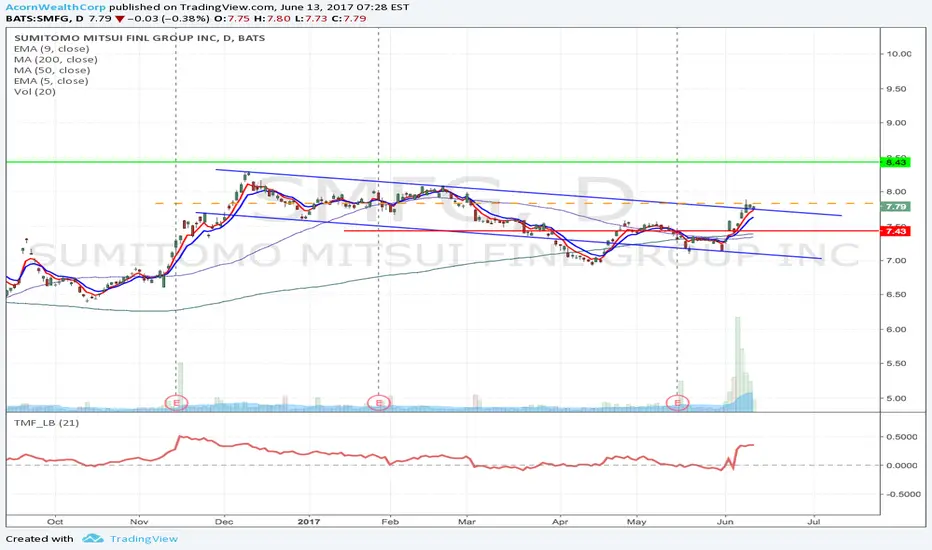Click the Apr date axis label
This screenshot has height=550, width=932.
pos(560,521)
